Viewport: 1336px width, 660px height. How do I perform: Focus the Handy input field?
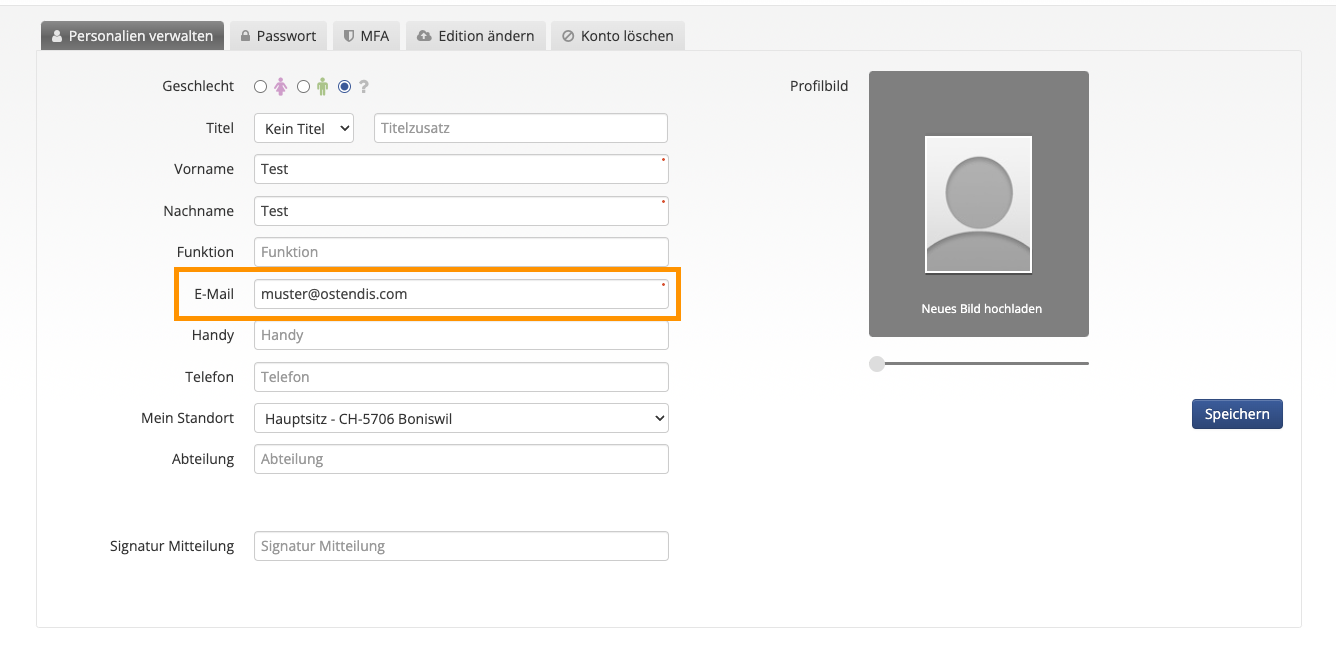[461, 335]
